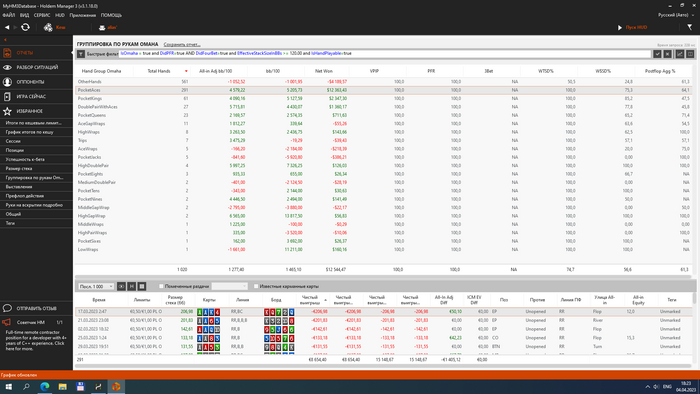
Task: Open Разбор ситуаций eye icon
Action: pyautogui.click(x=7, y=67)
